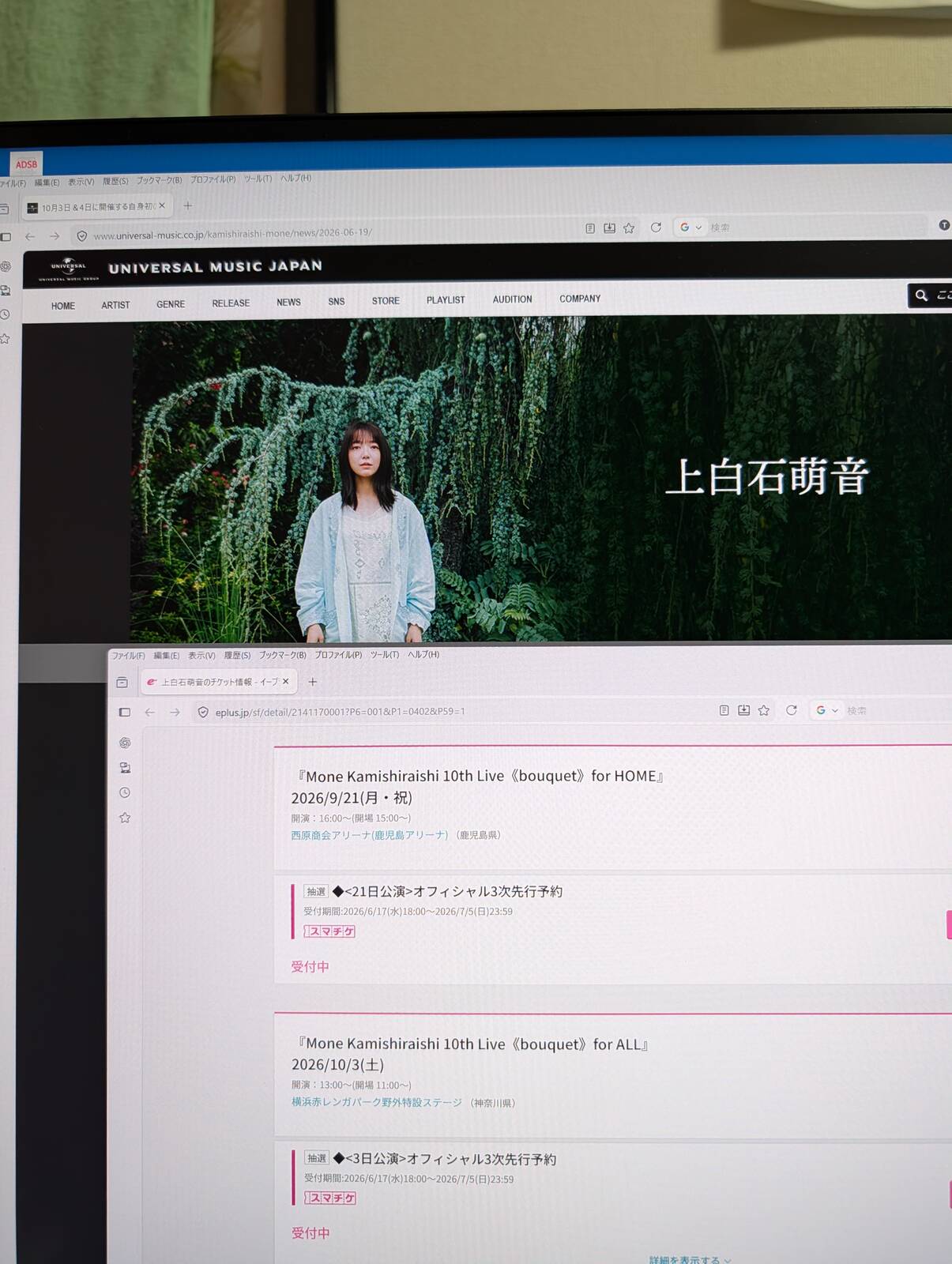Click 受付中 status under 3日公演

click(310, 1233)
